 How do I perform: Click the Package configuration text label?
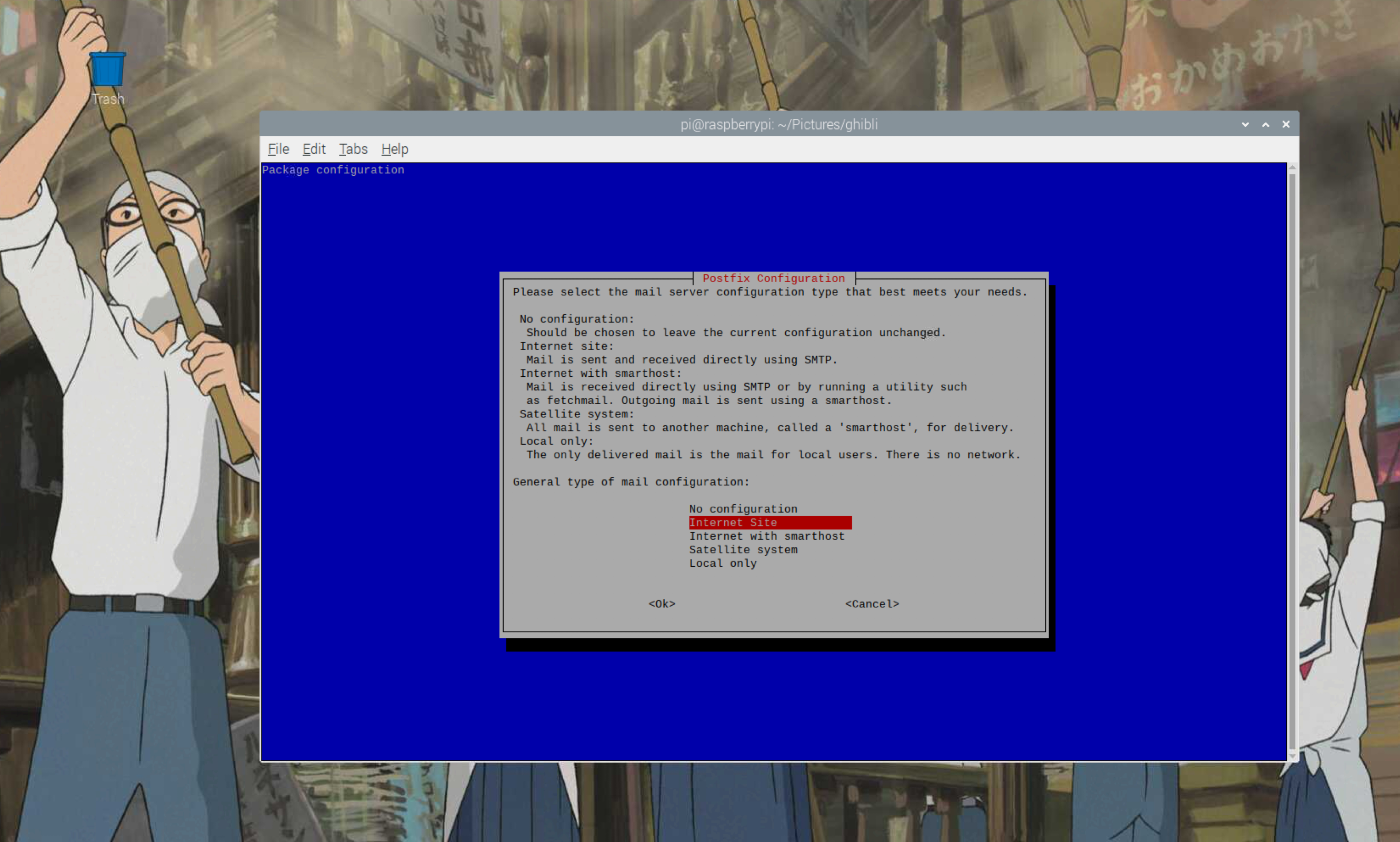click(333, 169)
